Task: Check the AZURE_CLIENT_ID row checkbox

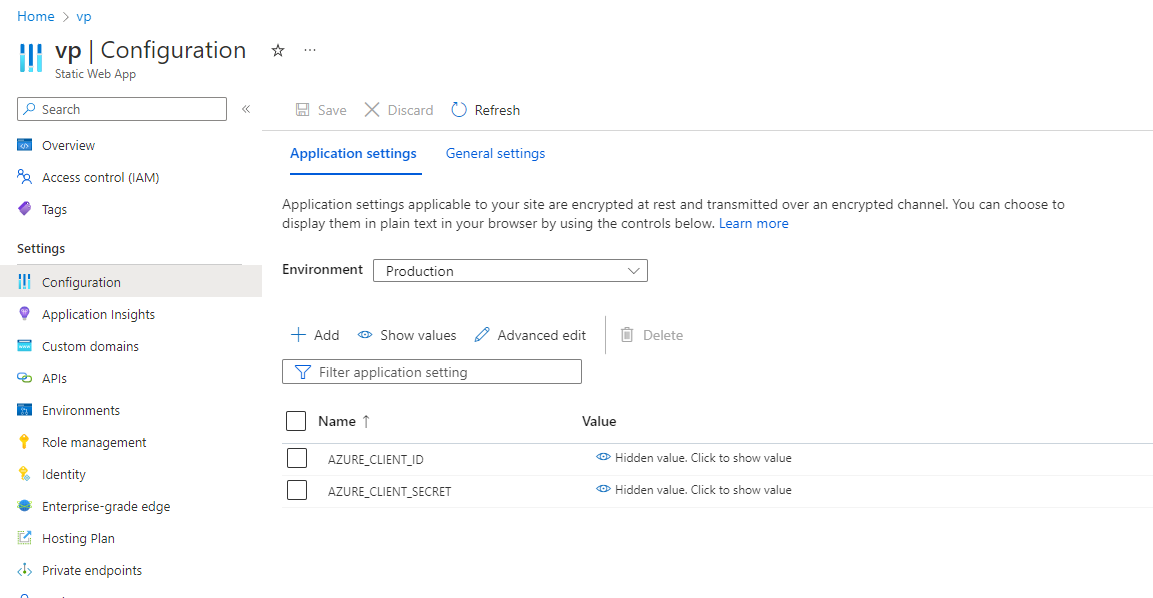Action: 296,458
